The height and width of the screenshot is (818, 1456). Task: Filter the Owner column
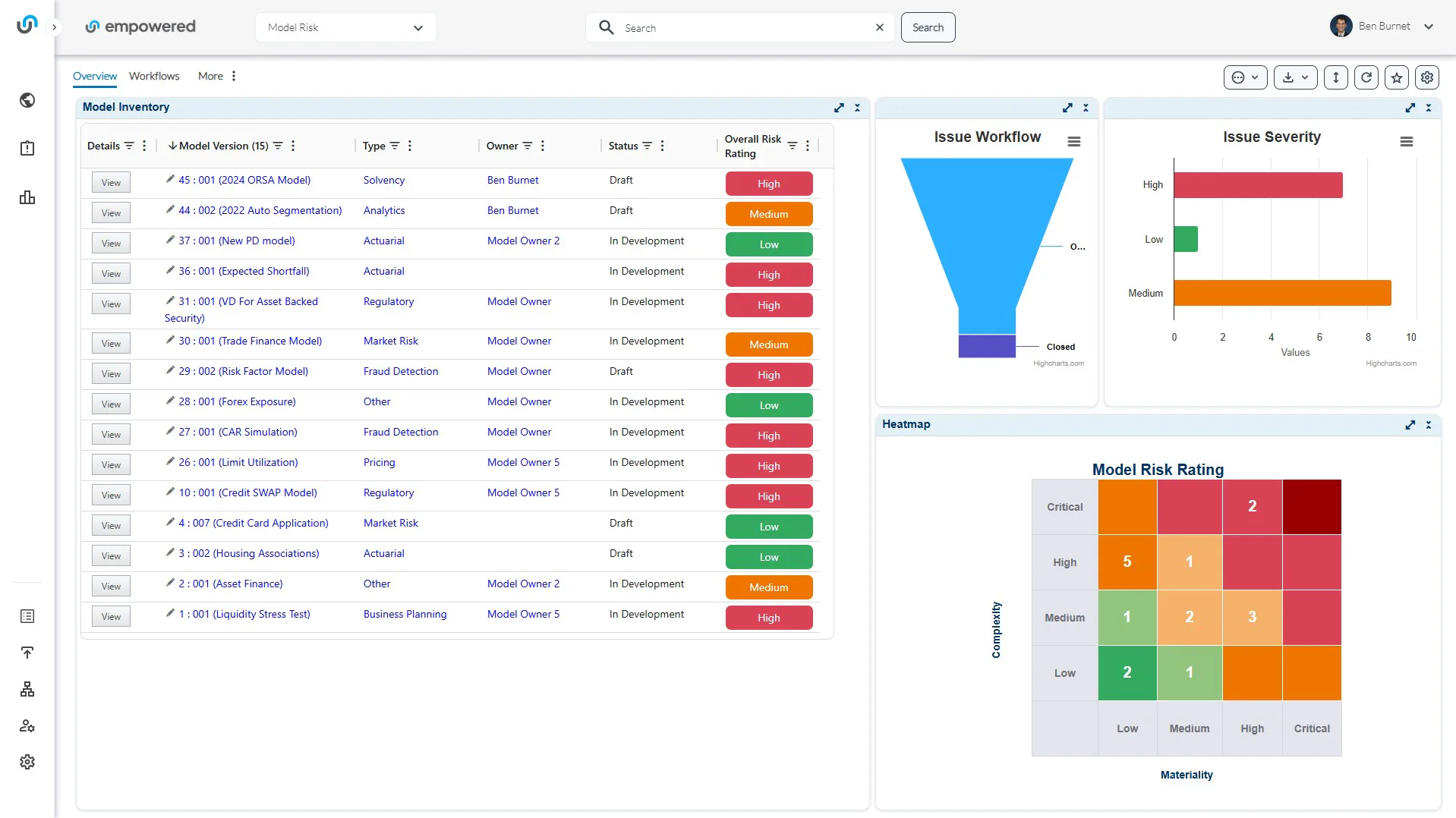tap(528, 146)
